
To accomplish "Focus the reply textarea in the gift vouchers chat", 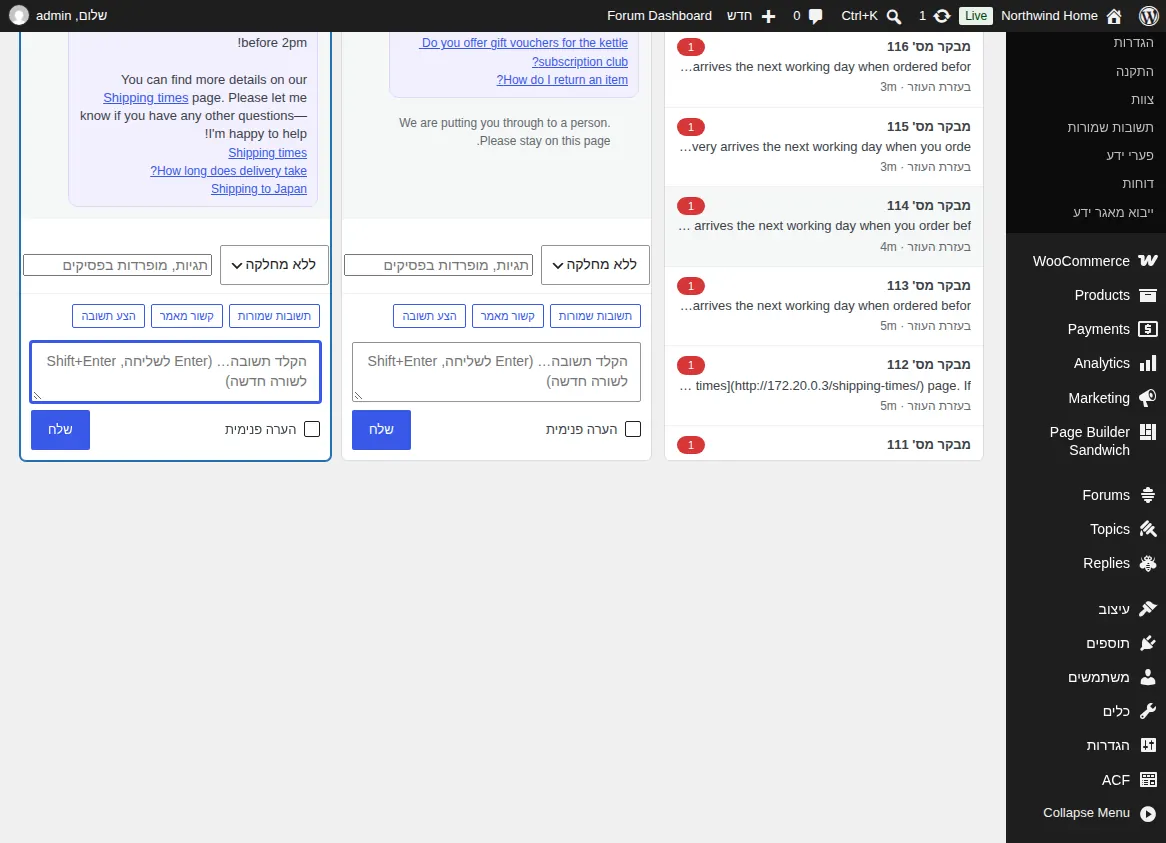I will [496, 372].
